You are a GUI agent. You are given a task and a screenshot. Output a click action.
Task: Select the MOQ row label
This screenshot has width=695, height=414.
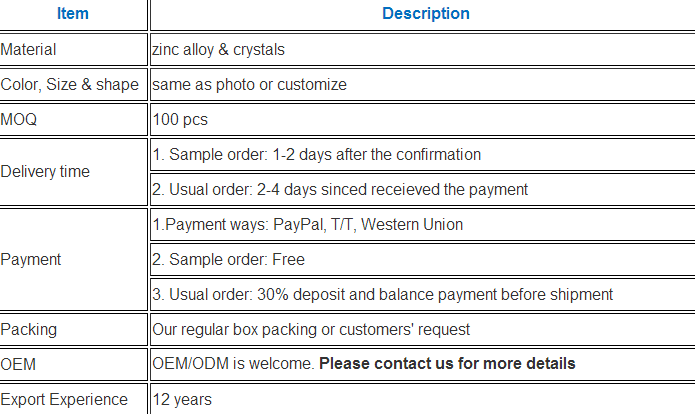tap(19, 119)
